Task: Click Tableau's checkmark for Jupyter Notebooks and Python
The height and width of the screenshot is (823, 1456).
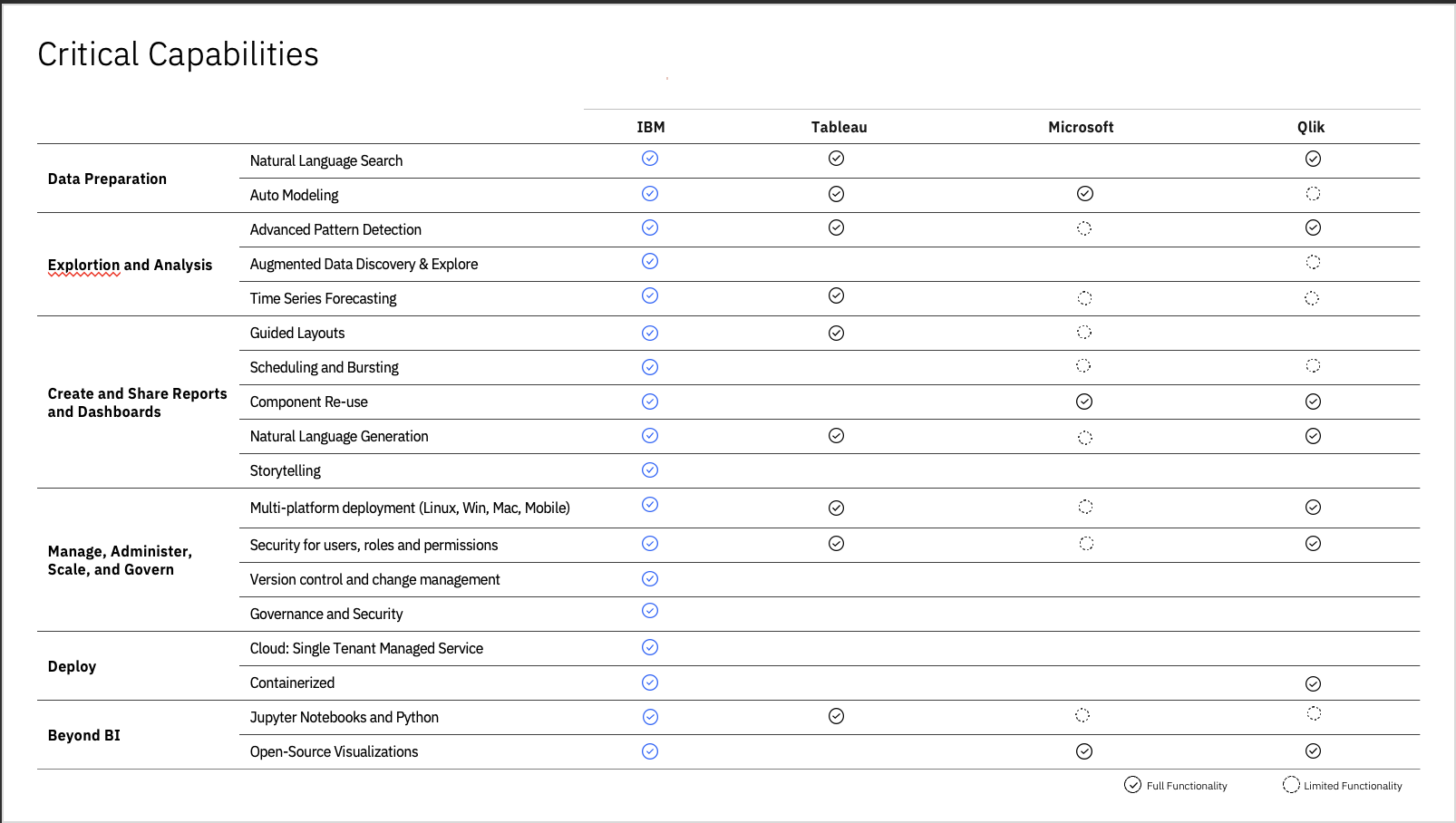Action: point(836,717)
